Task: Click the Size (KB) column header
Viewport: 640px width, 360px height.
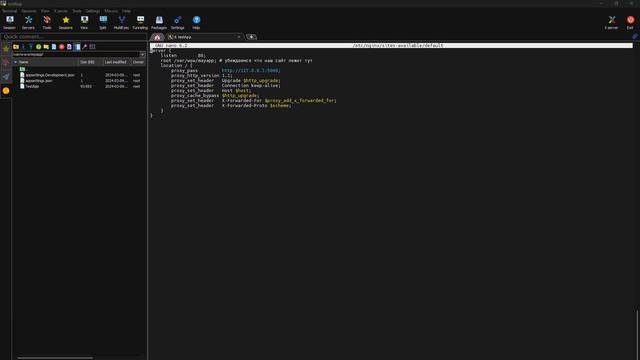Action: tap(90, 62)
